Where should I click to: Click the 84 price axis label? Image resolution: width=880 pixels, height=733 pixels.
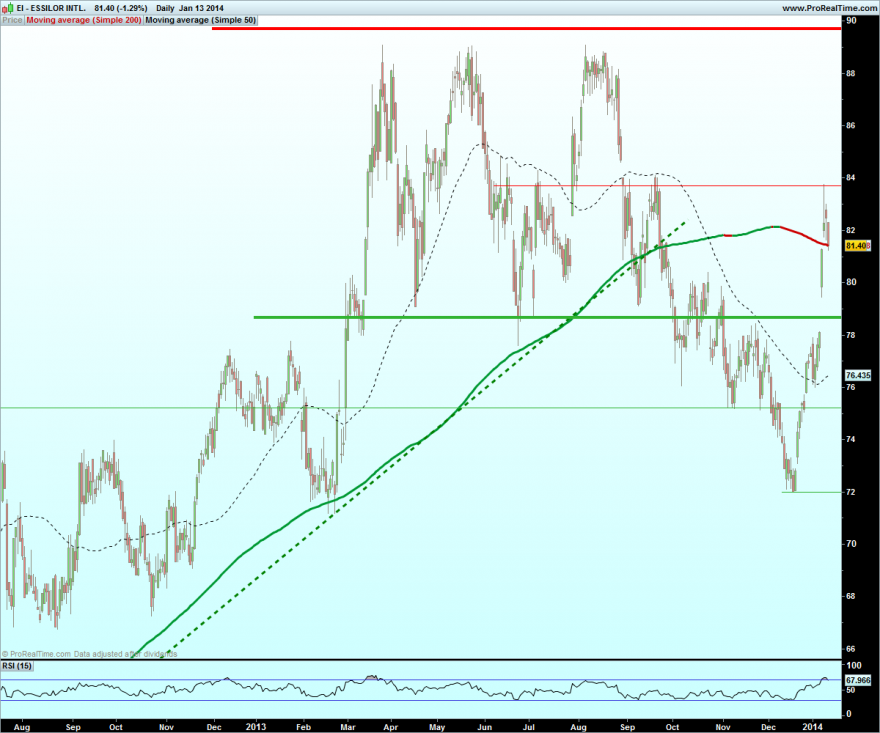851,177
